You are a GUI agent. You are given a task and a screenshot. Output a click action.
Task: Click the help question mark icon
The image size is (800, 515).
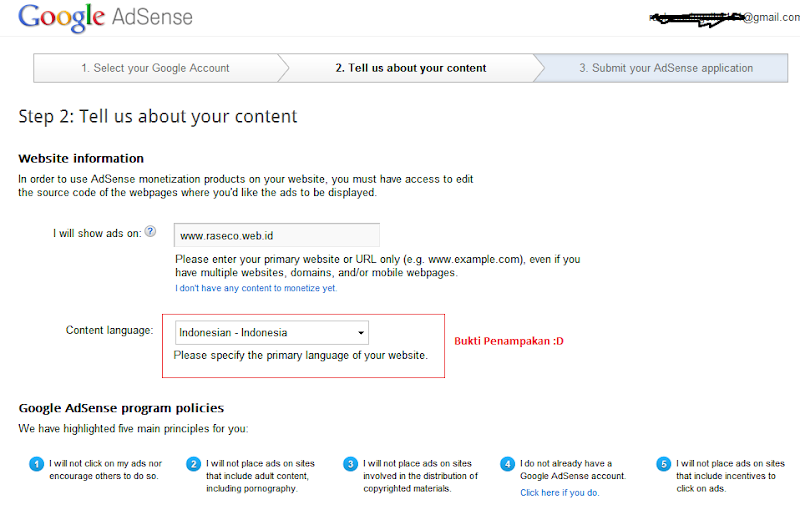pyautogui.click(x=150, y=231)
